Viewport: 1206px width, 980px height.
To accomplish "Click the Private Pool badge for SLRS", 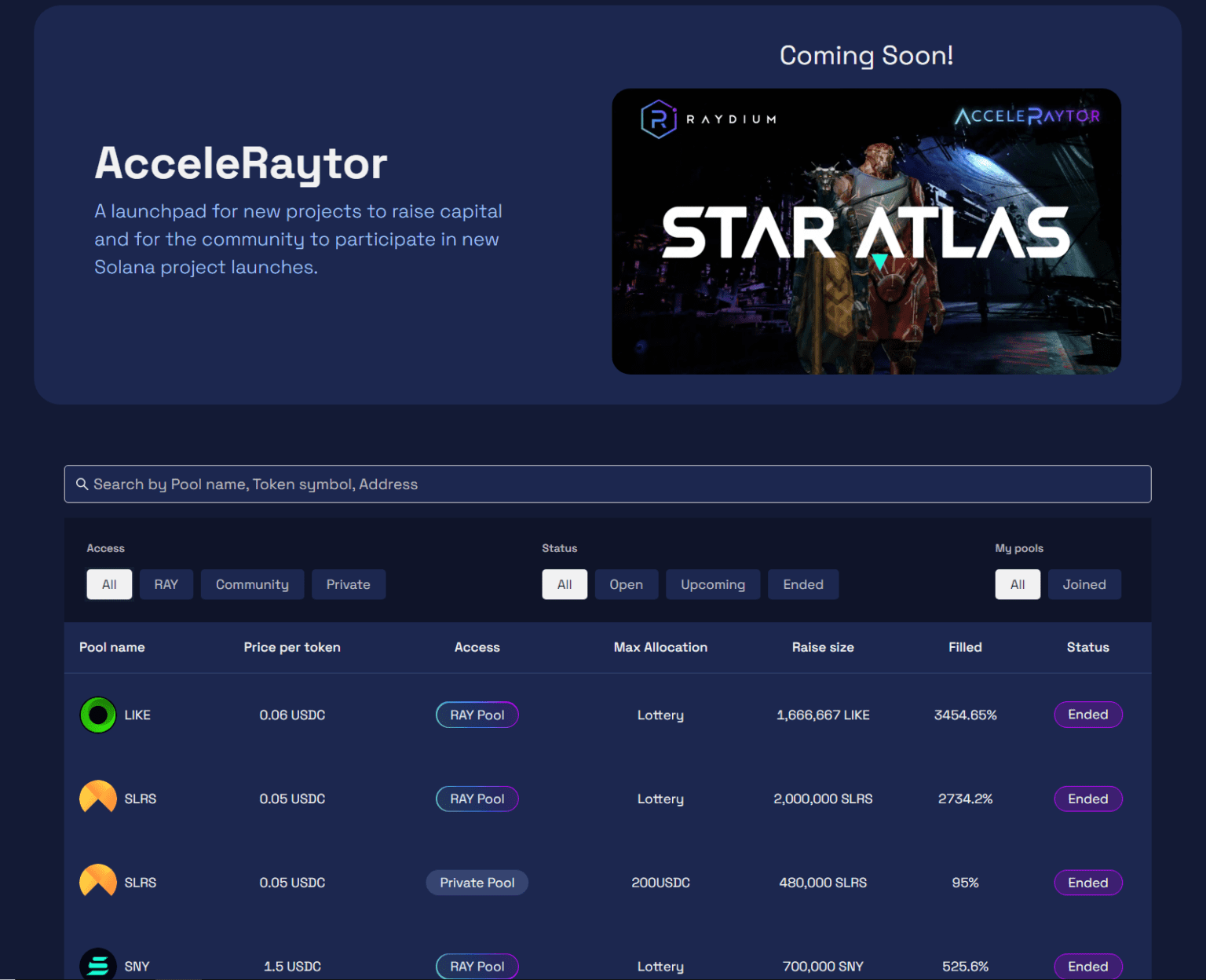I will click(x=477, y=883).
